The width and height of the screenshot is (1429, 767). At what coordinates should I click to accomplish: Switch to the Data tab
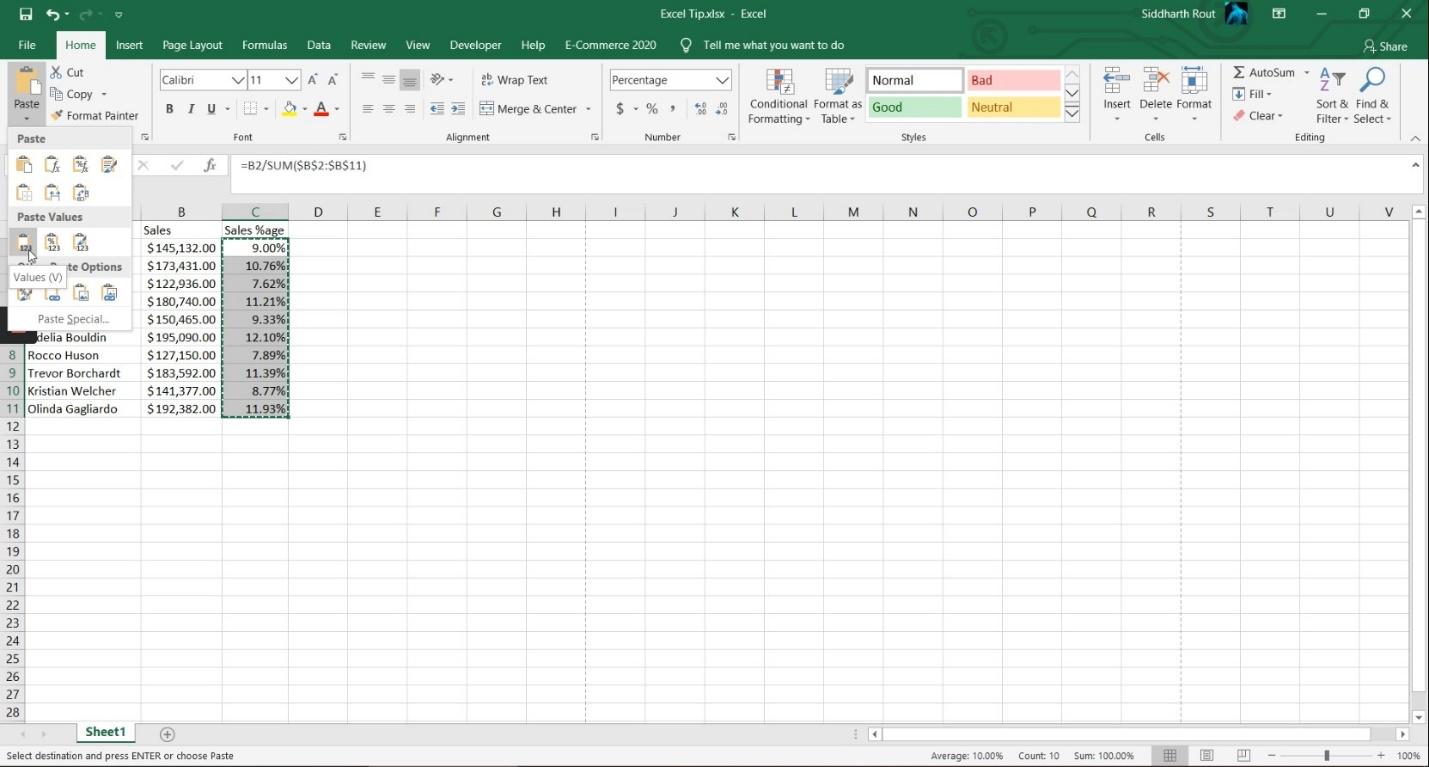318,45
